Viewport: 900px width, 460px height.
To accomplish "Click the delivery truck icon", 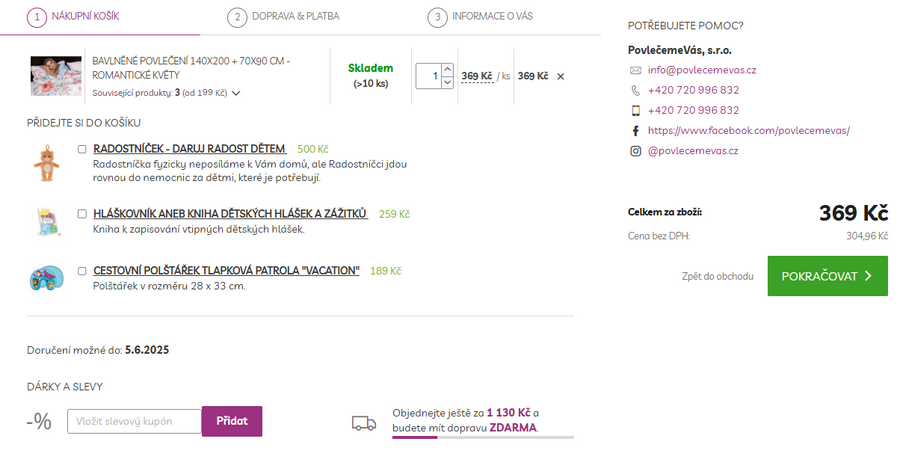I will point(363,422).
